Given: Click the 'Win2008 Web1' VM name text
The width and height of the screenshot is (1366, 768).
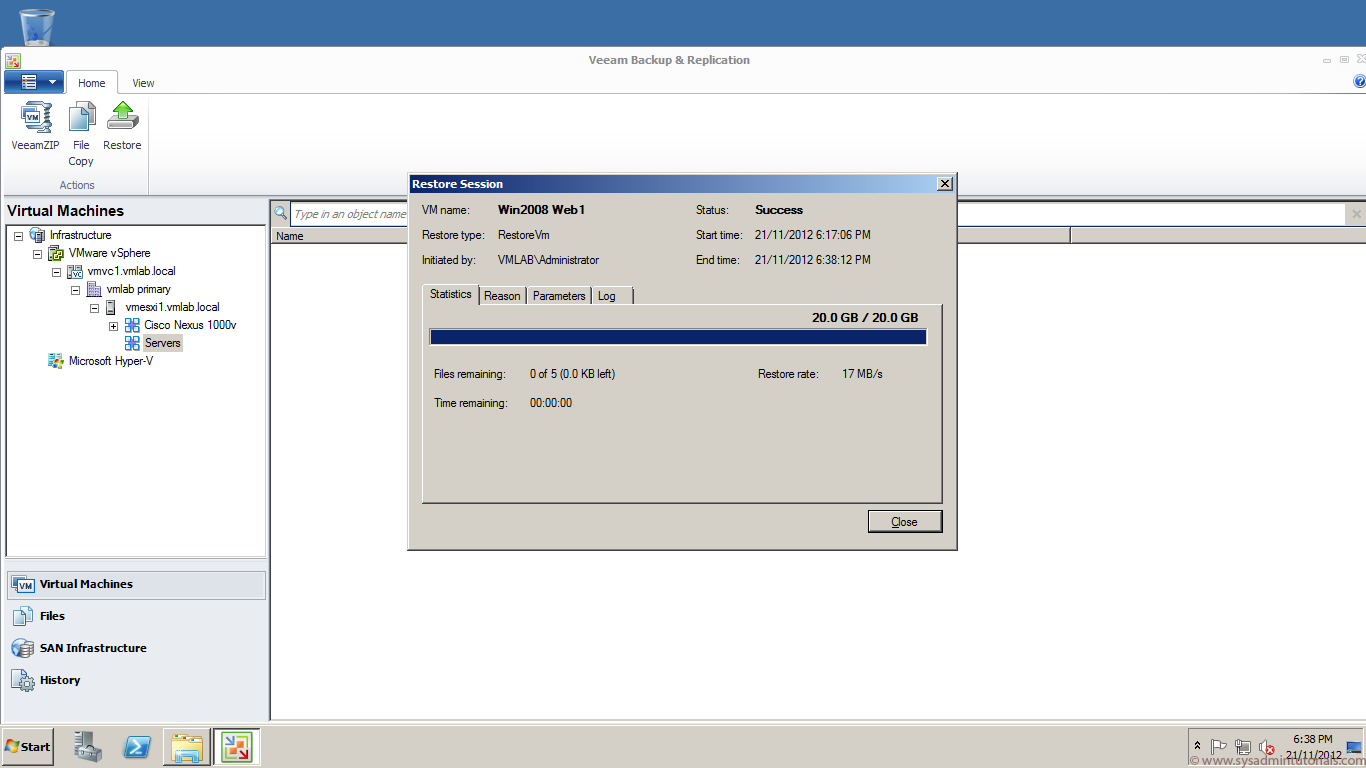Looking at the screenshot, I should (541, 210).
